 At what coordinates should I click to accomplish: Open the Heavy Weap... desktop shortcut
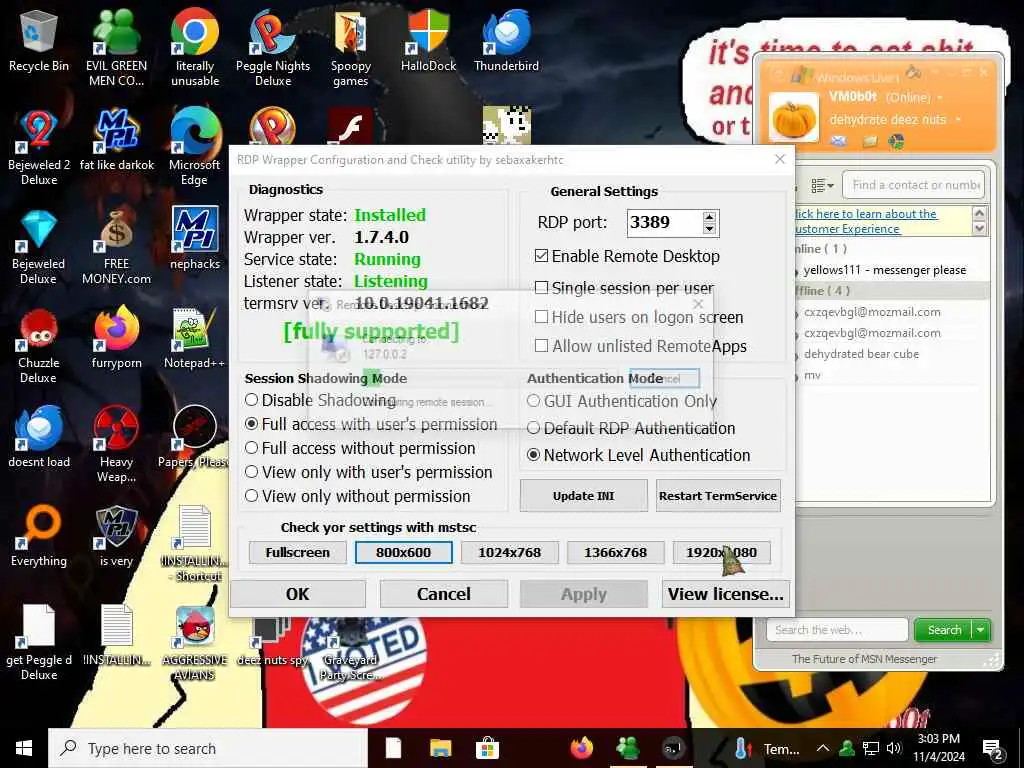click(x=116, y=444)
